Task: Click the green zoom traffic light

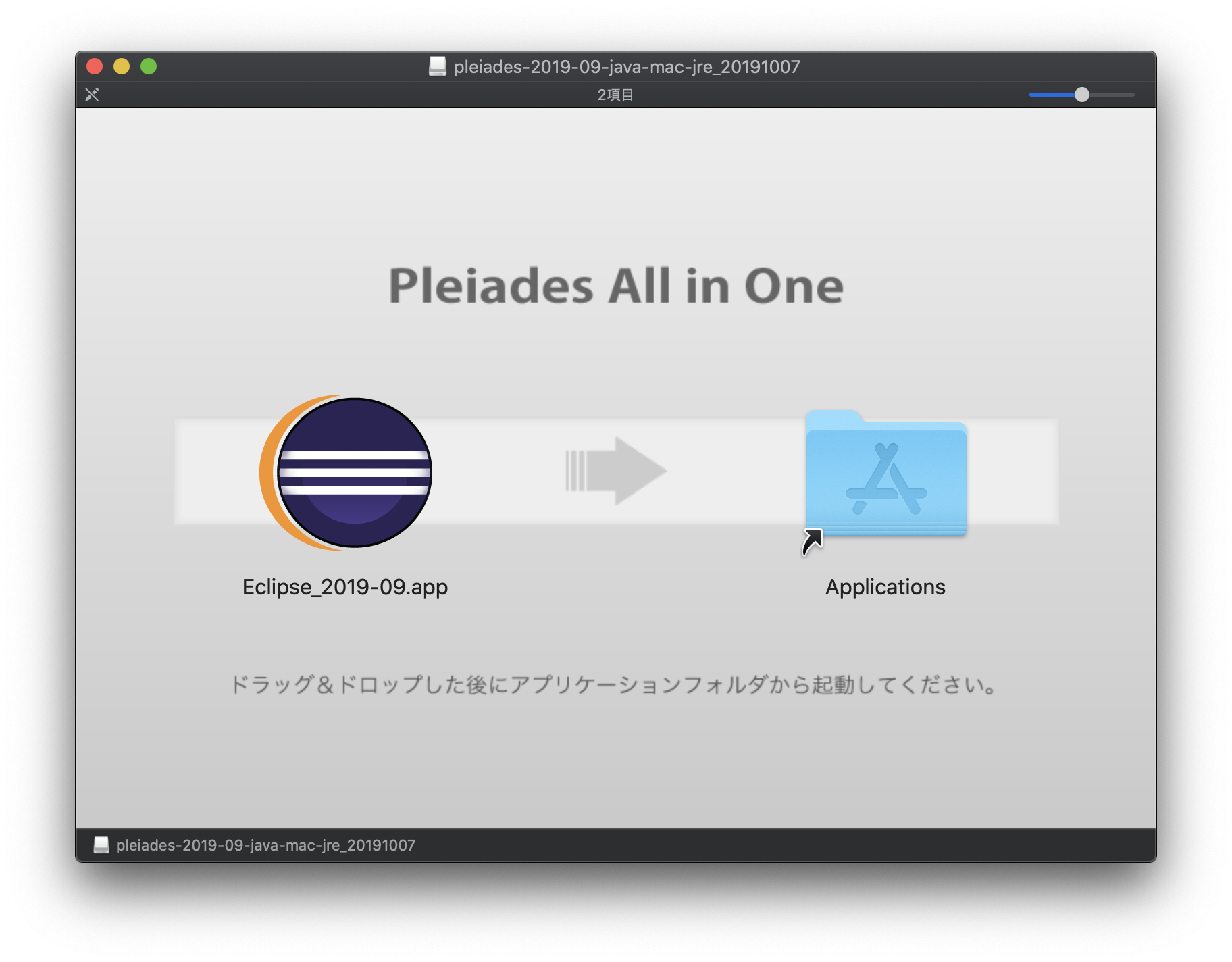Action: point(149,66)
